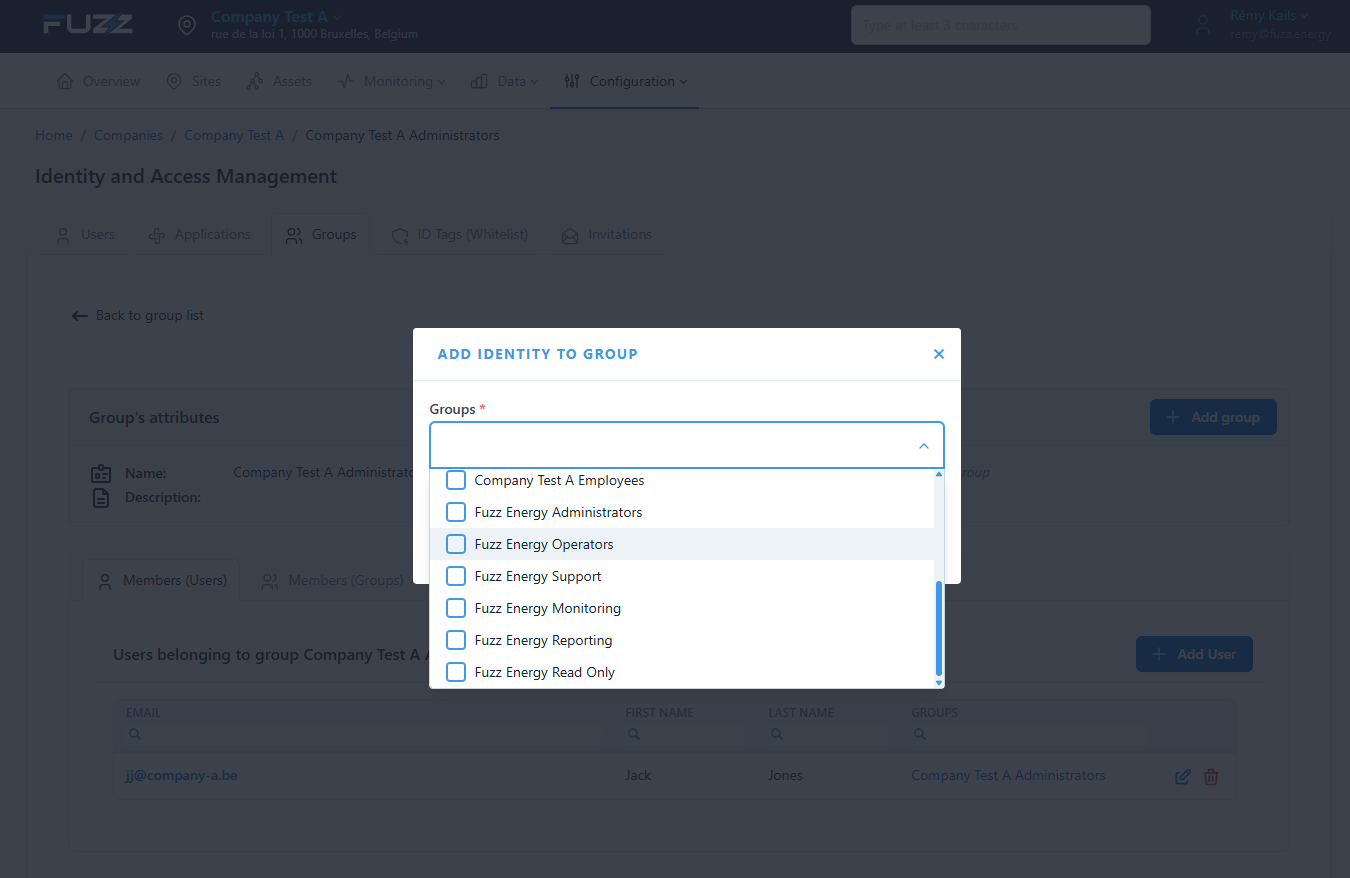Image resolution: width=1350 pixels, height=878 pixels.
Task: Click the ID Tags tab icon
Action: [400, 236]
